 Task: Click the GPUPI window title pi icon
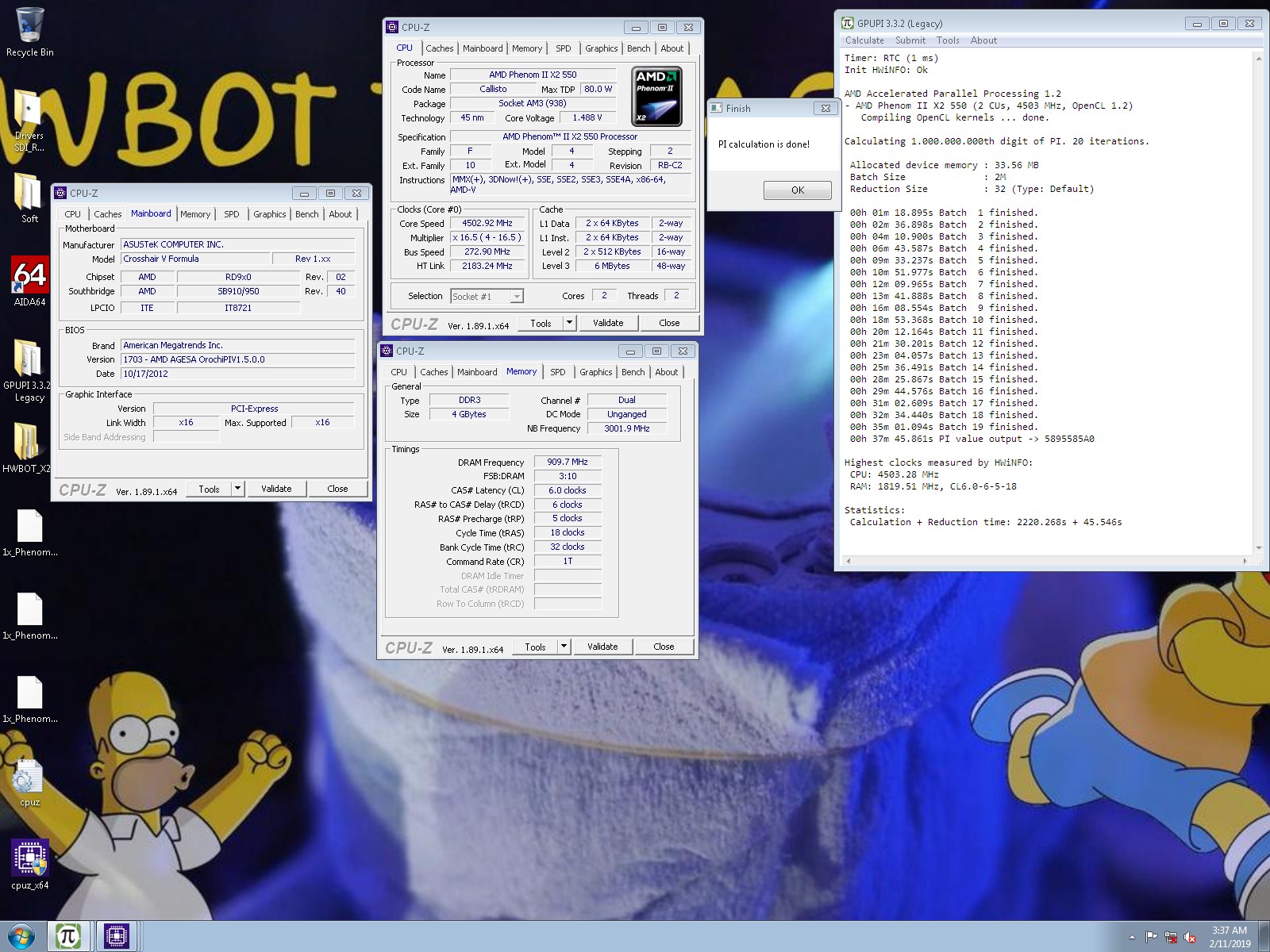848,23
